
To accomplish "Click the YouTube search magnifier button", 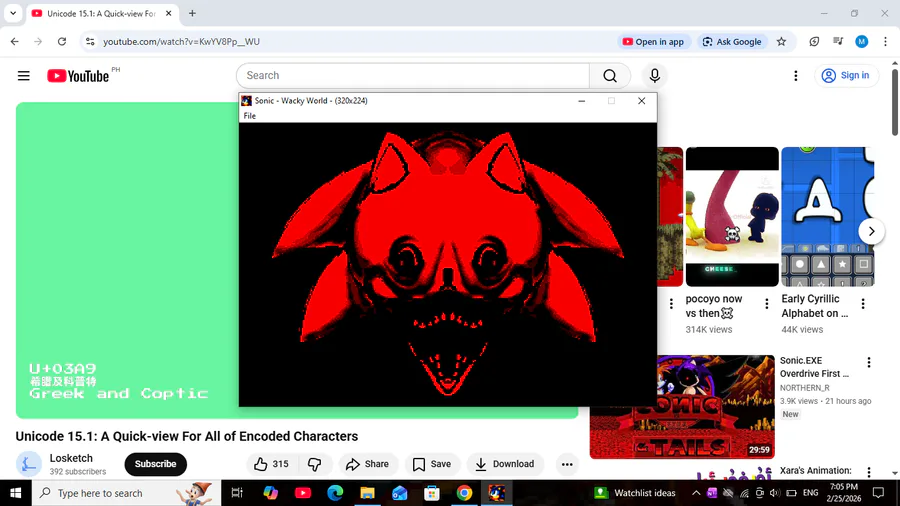I will (x=610, y=76).
